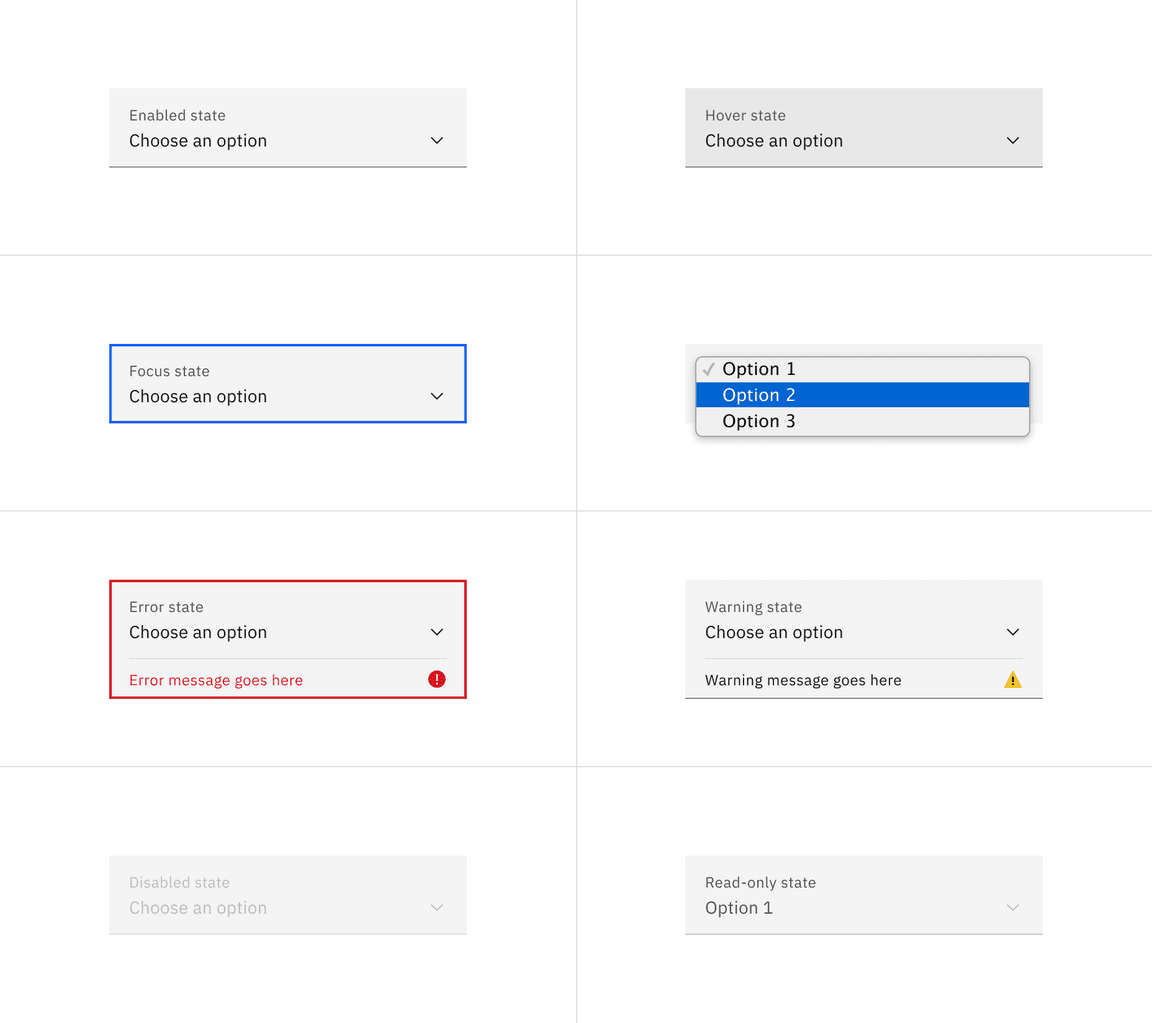Image resolution: width=1152 pixels, height=1023 pixels.
Task: Click the chevron in the Warning state select
Action: (1013, 632)
